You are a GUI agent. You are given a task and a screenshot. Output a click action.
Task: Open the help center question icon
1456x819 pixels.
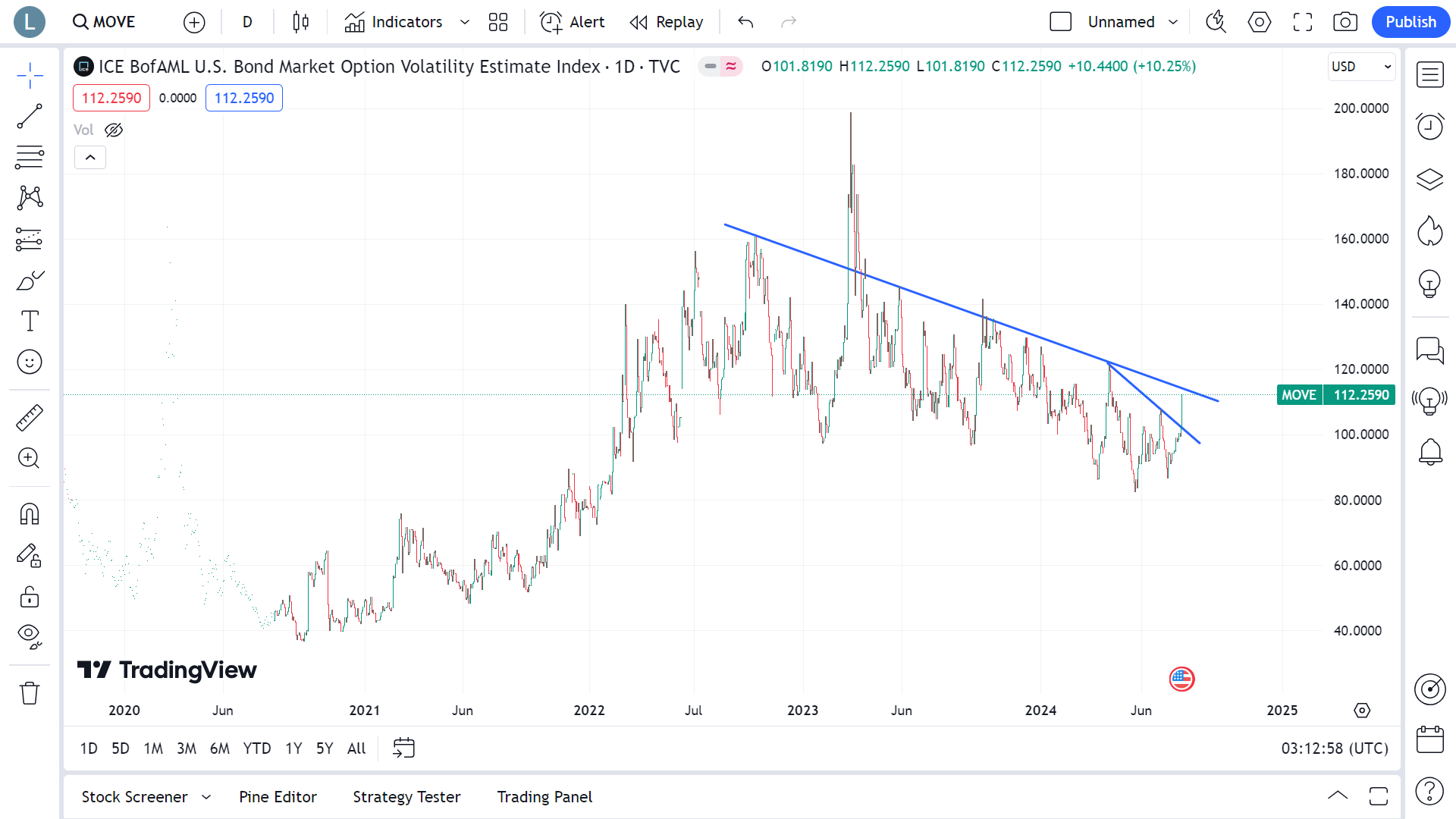tap(1429, 791)
